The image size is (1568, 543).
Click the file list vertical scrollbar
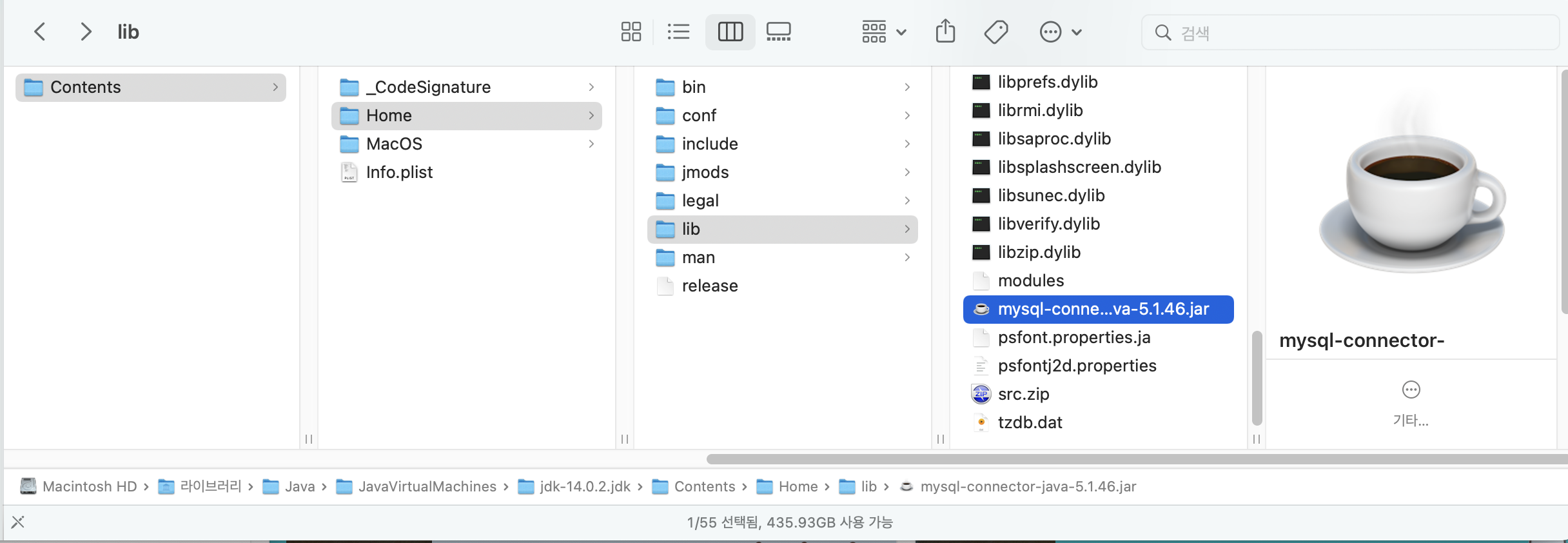[1257, 378]
